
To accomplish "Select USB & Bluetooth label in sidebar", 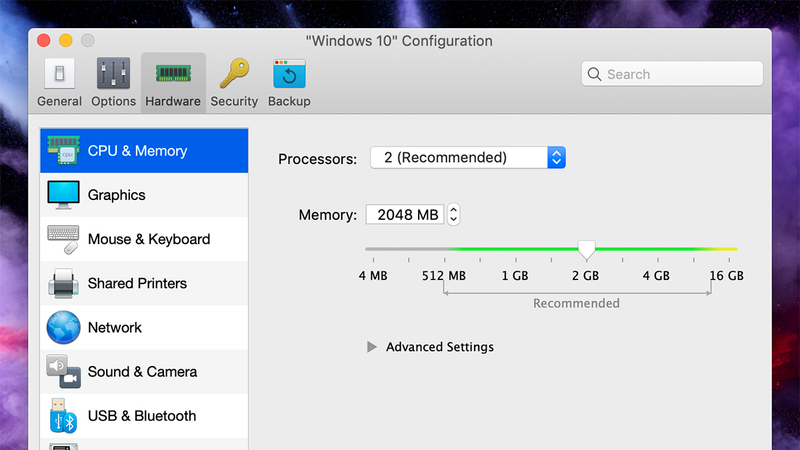I will point(142,416).
